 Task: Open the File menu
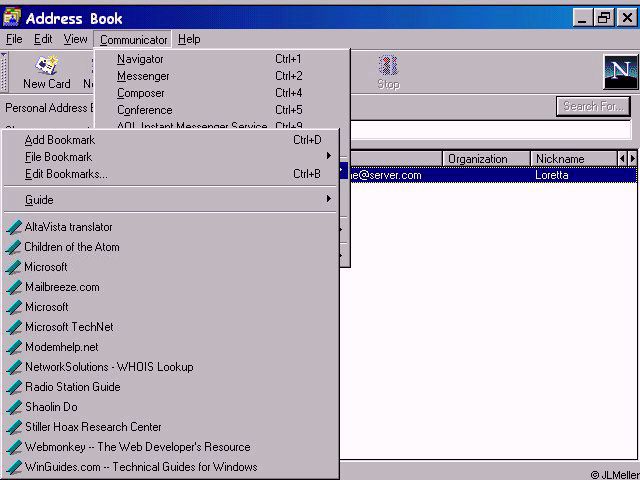[14, 39]
